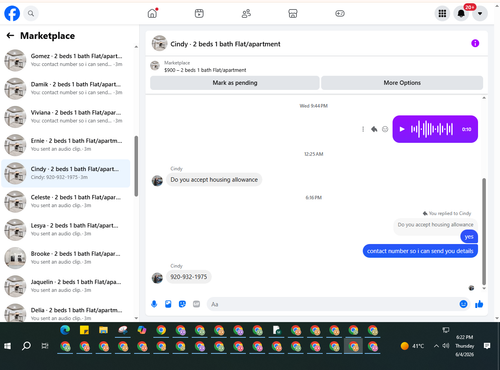Viewport: 500px width, 370px height.
Task: Open Delia conversation
Action: (x=66, y=313)
